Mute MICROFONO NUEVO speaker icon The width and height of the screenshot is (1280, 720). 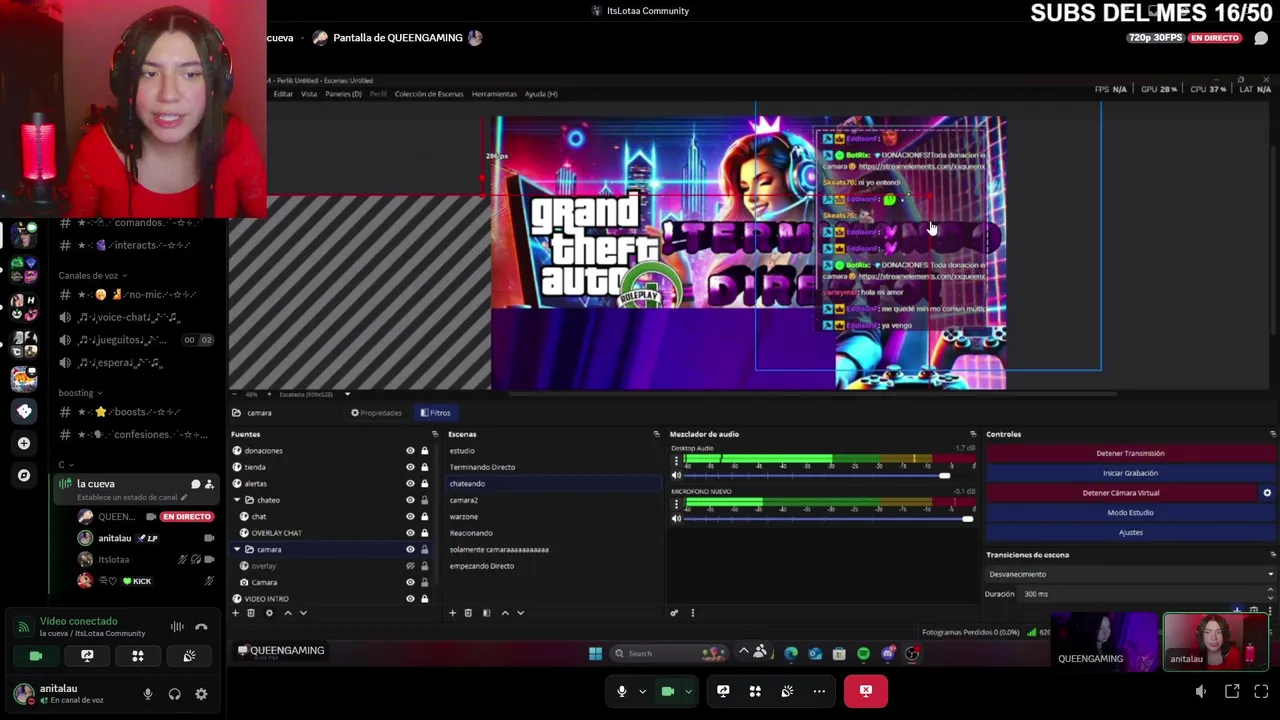click(676, 518)
